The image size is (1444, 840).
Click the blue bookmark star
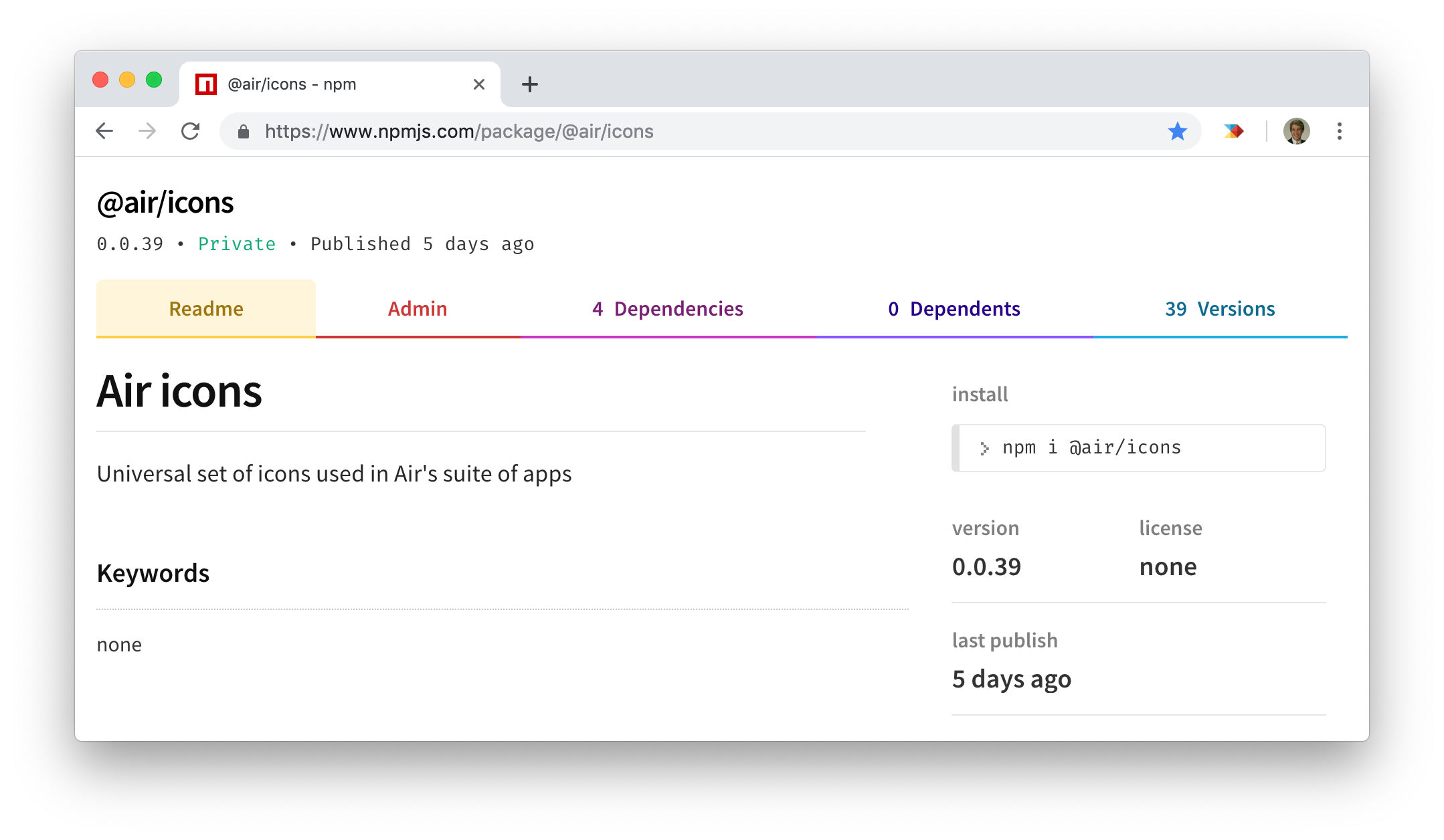point(1178,131)
